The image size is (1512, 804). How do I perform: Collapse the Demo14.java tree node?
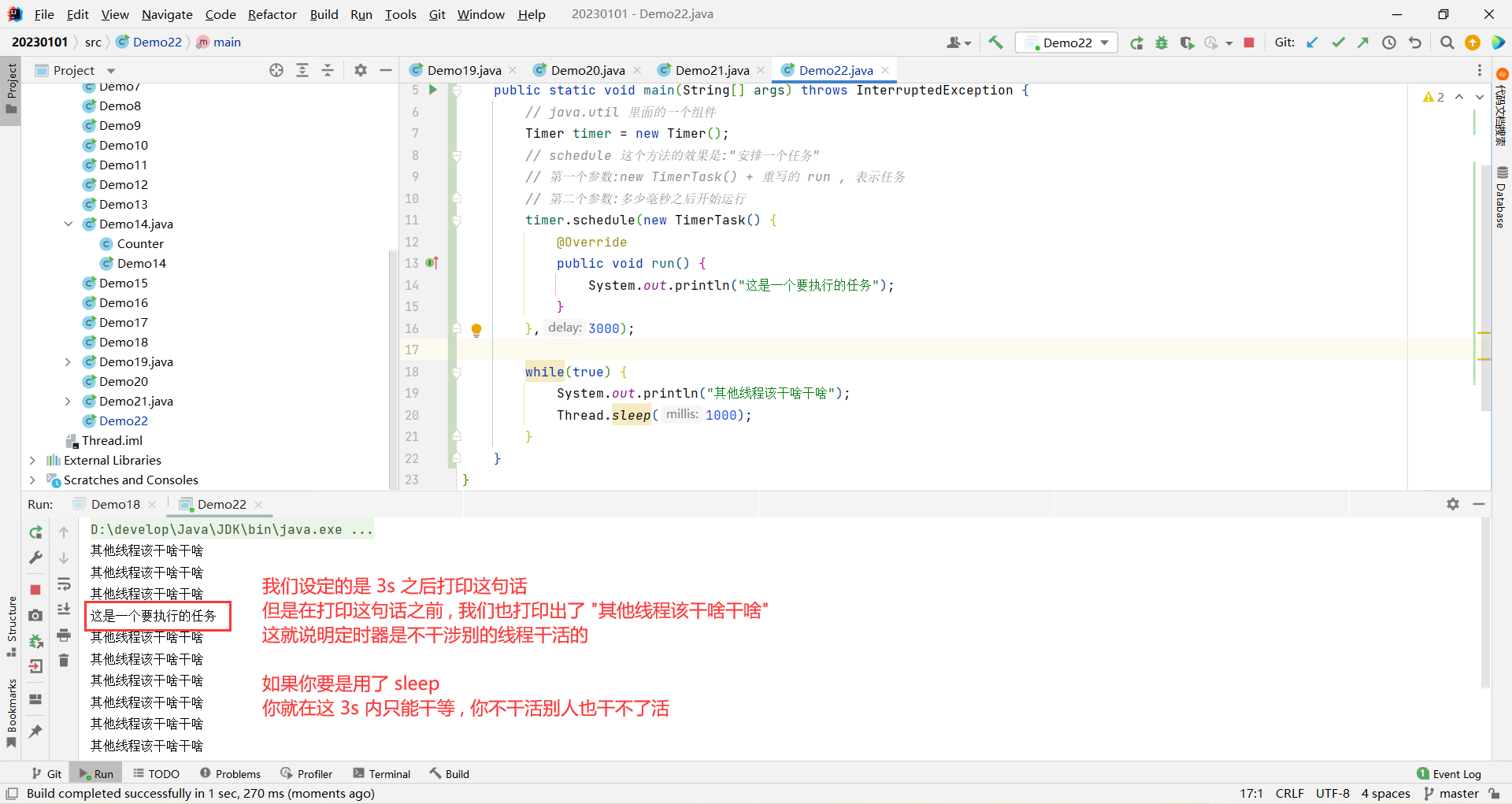click(69, 224)
